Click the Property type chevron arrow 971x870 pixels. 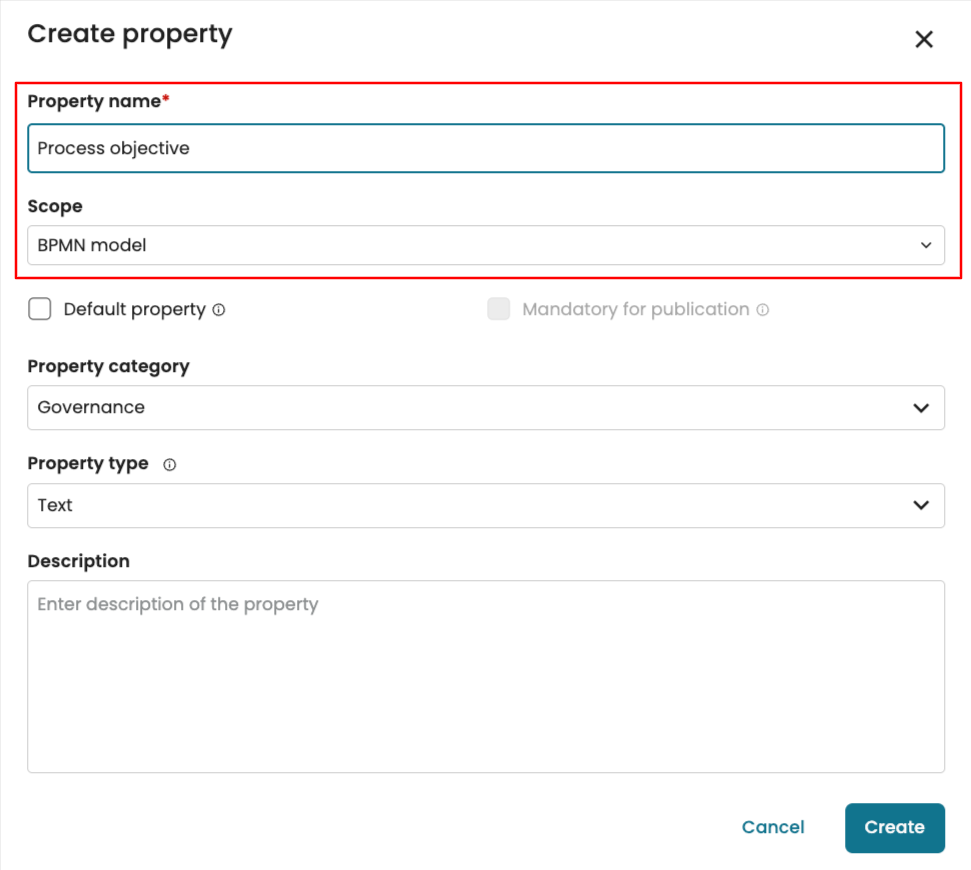point(921,506)
